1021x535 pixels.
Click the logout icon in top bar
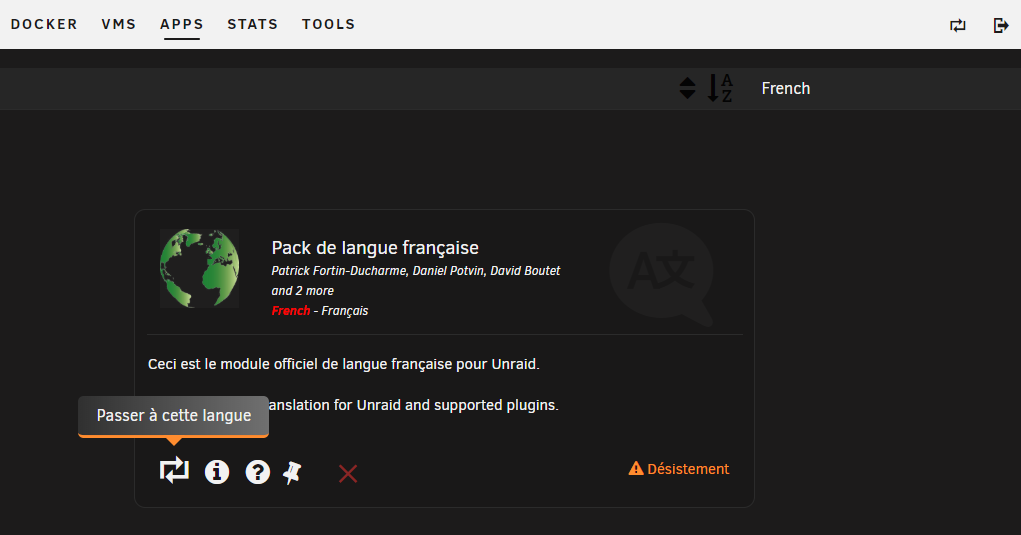pyautogui.click(x=1001, y=25)
